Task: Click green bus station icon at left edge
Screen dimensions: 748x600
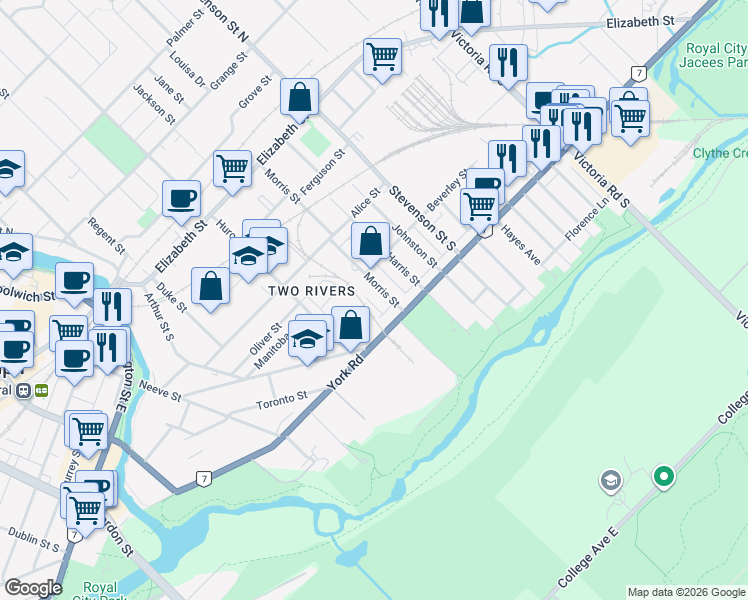Action: coord(42,391)
